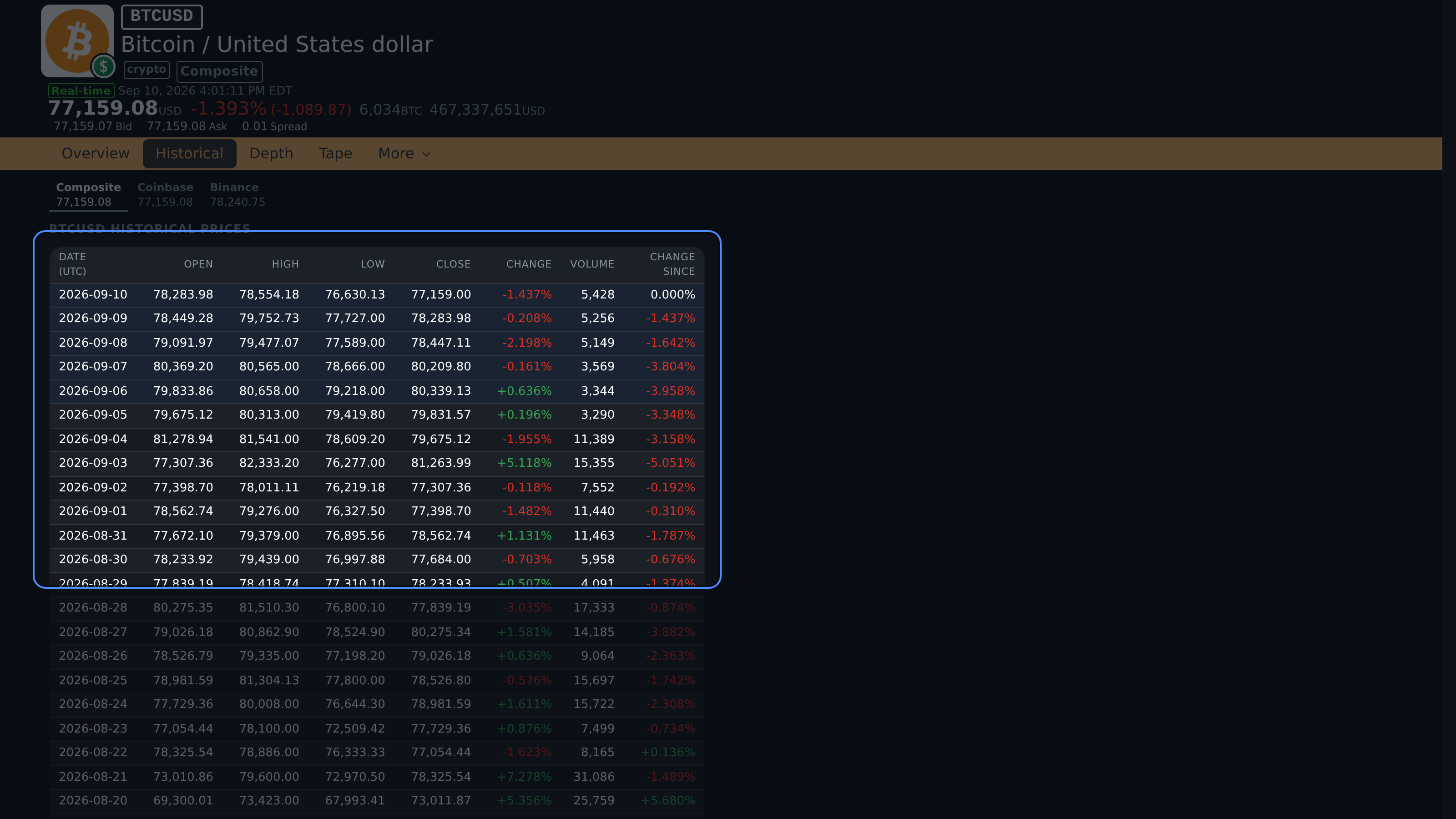Screen dimensions: 1456x819
Task: Click change value +5.118%
Action: [x=524, y=463]
